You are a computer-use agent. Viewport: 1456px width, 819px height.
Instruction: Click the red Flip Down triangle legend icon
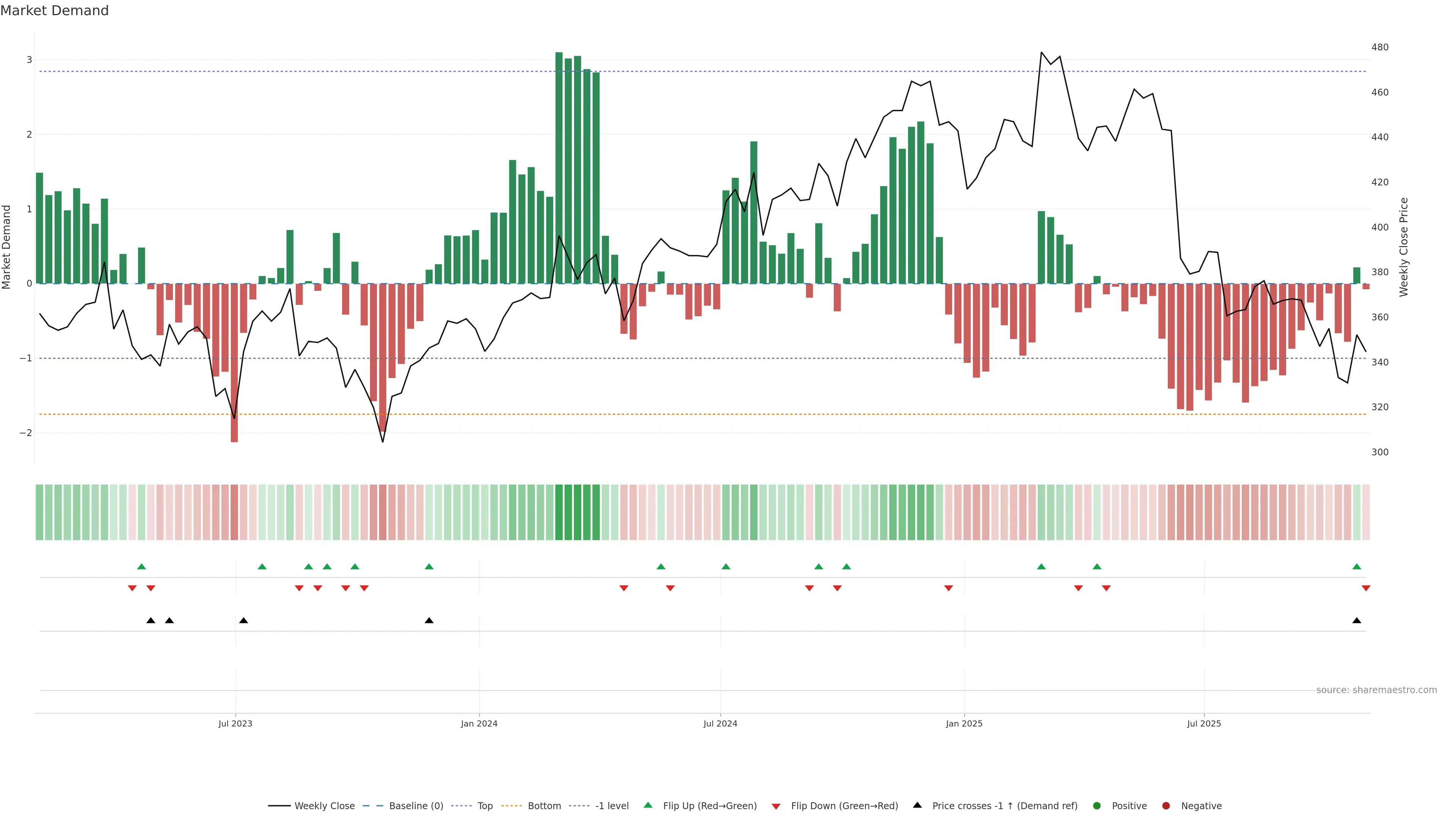tap(776, 806)
